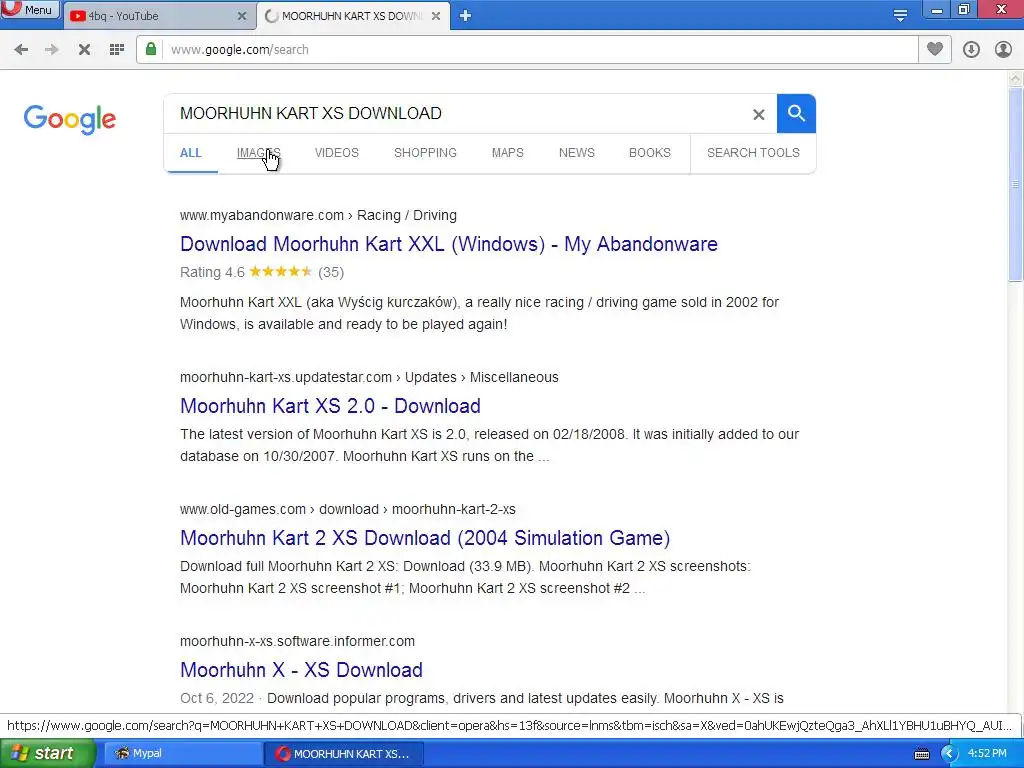Screen dimensions: 1024x768
Task: Click the address bar URL field
Action: pos(528,50)
